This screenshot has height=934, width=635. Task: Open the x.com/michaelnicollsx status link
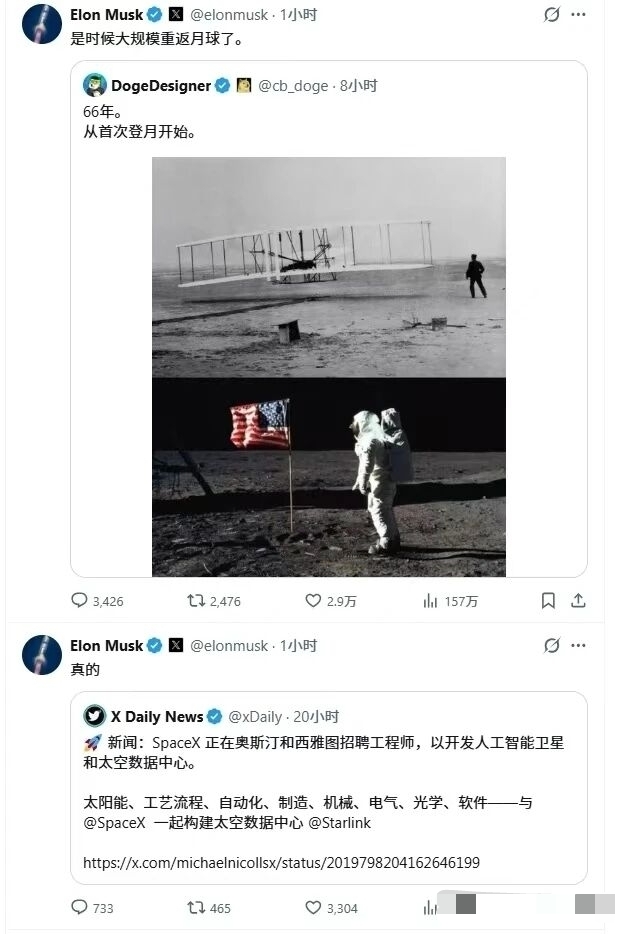(281, 863)
